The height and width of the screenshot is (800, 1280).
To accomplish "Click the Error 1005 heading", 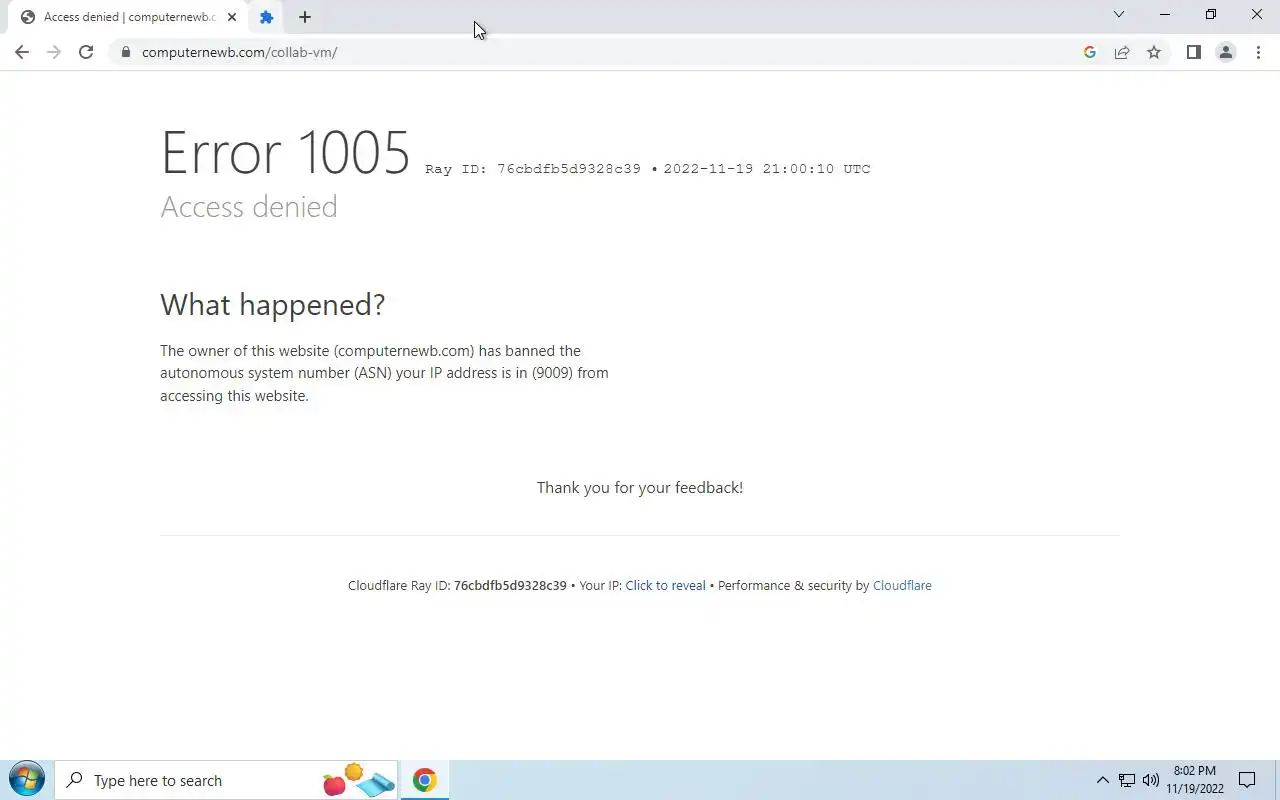I will 286,153.
